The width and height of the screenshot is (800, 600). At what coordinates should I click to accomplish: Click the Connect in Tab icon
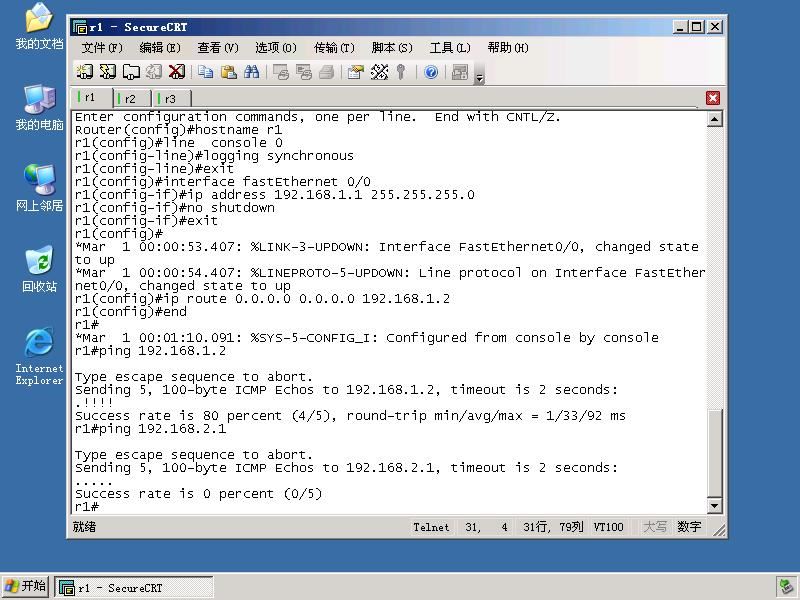[131, 72]
